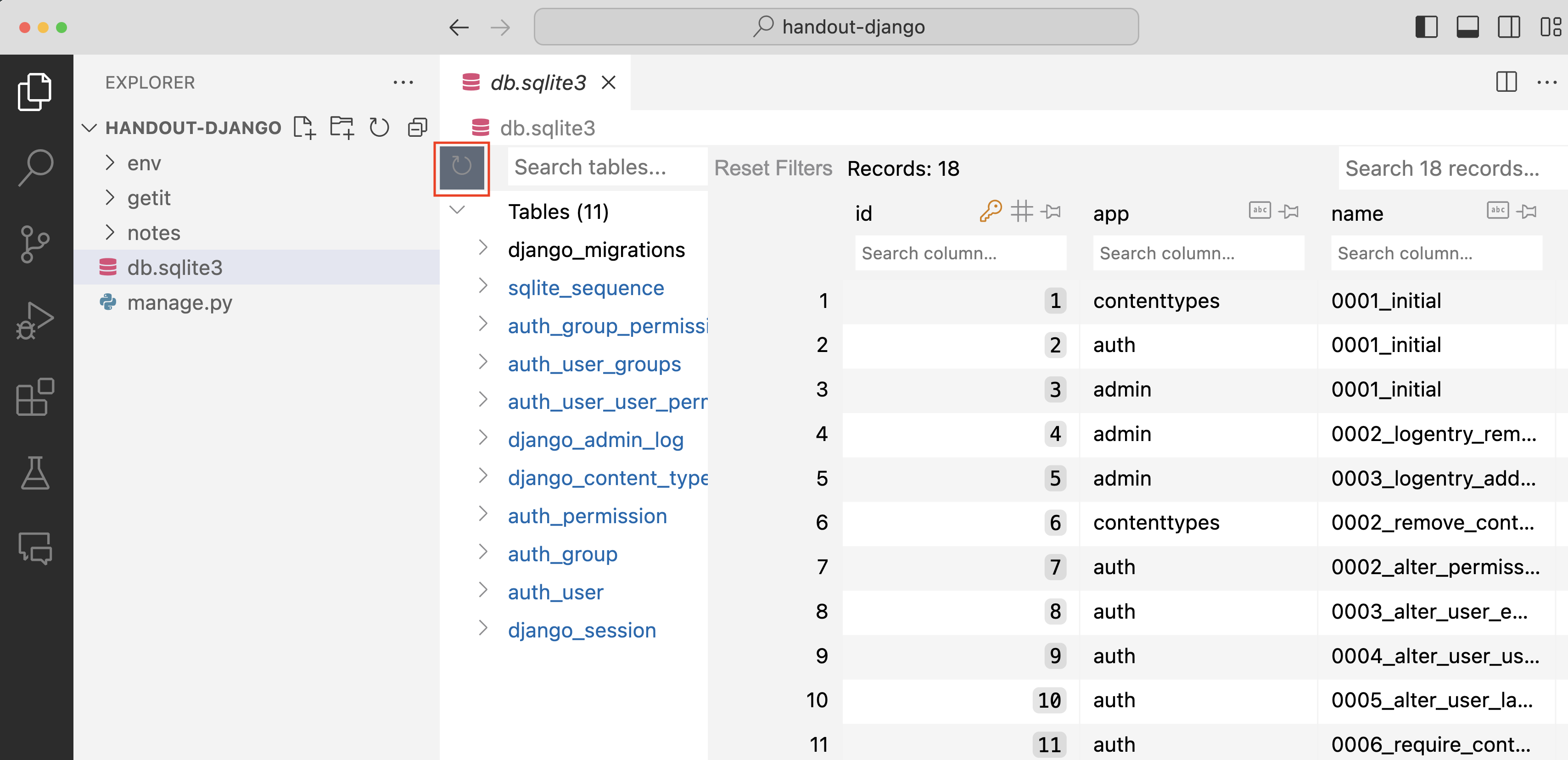Expand the auth_user table columns

[483, 591]
